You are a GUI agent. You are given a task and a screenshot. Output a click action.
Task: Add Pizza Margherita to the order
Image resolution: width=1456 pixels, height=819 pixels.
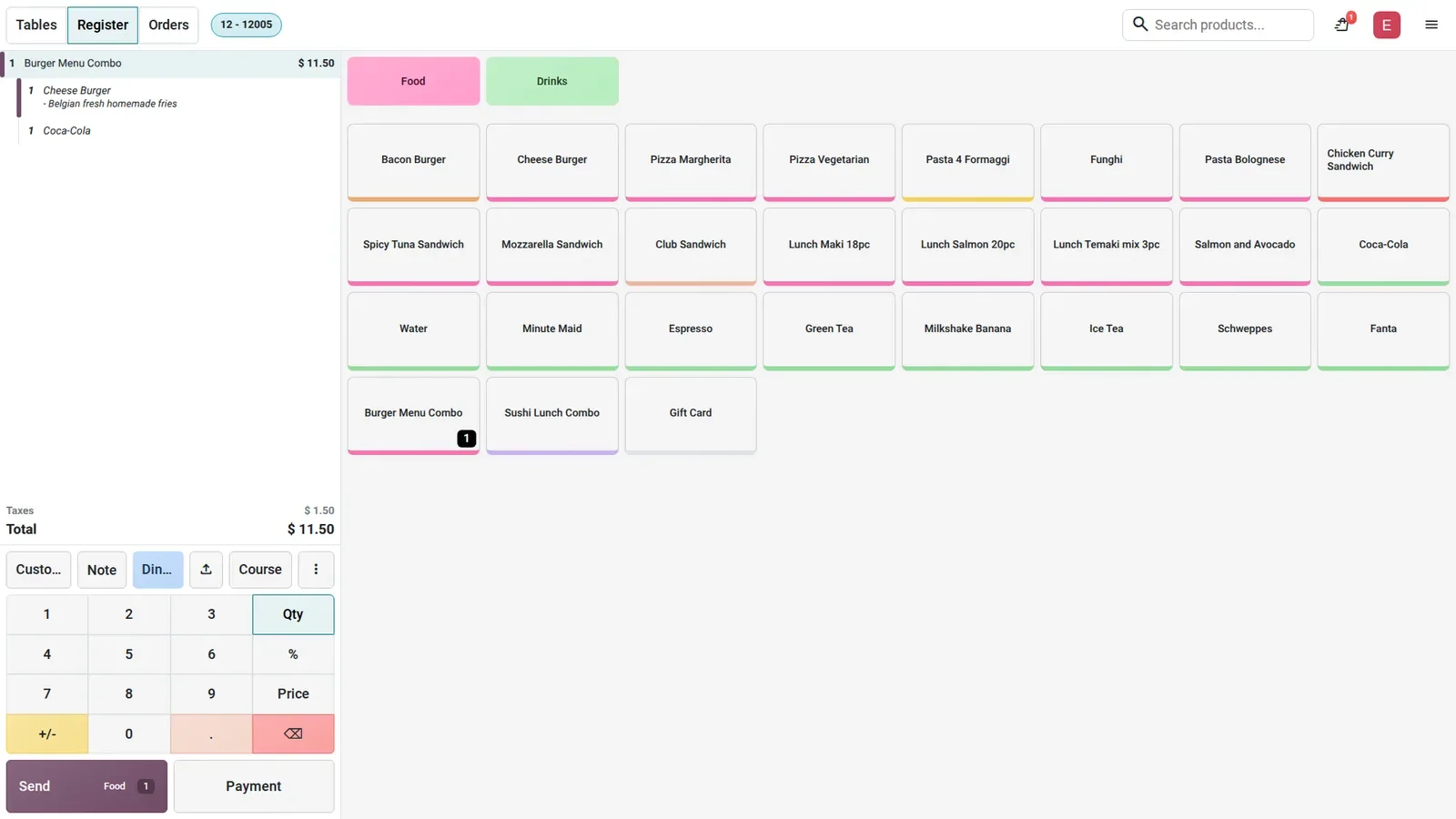tap(691, 162)
